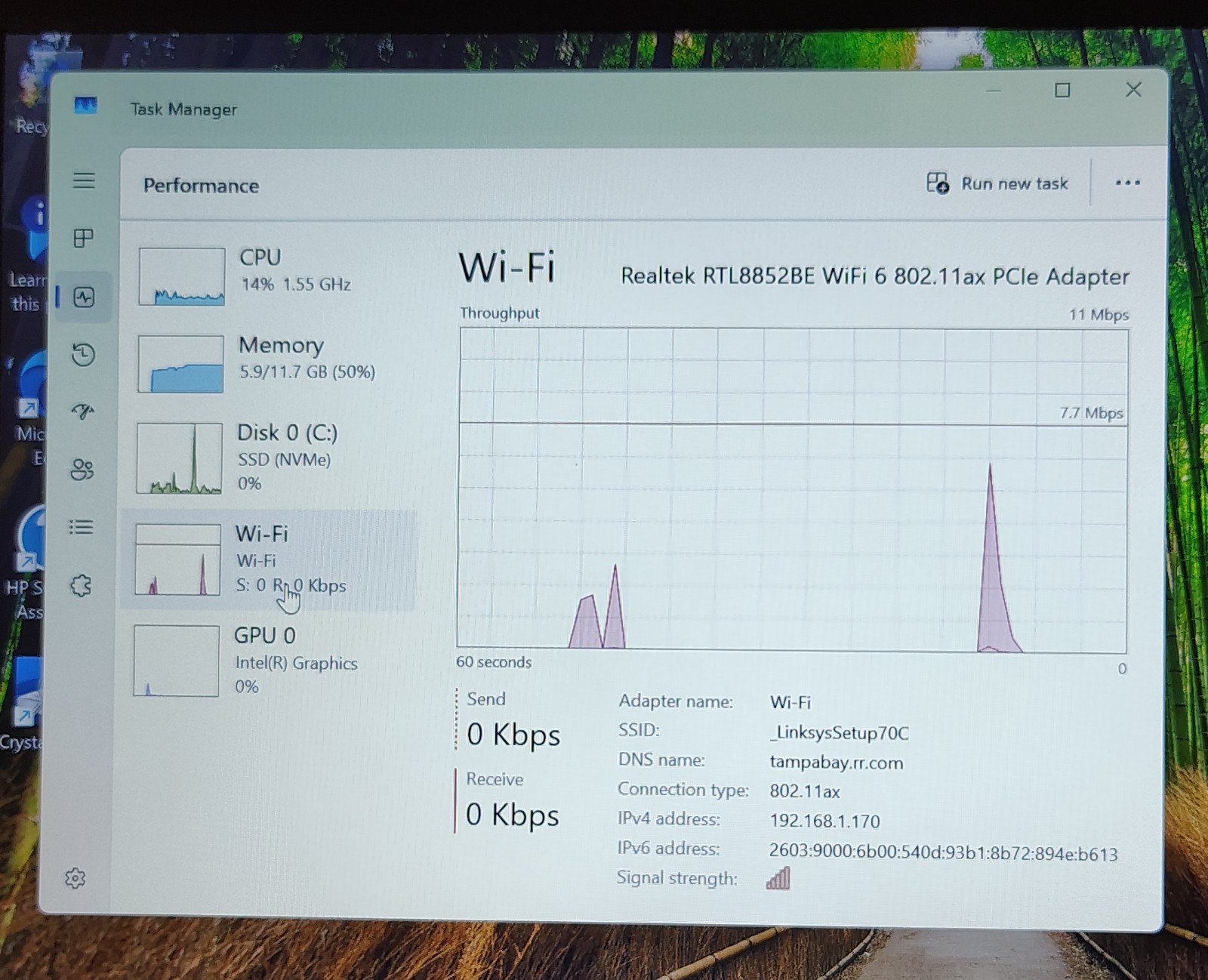Click the GPU 0 mini graph thumbnail
The width and height of the screenshot is (1208, 980).
pos(177,661)
